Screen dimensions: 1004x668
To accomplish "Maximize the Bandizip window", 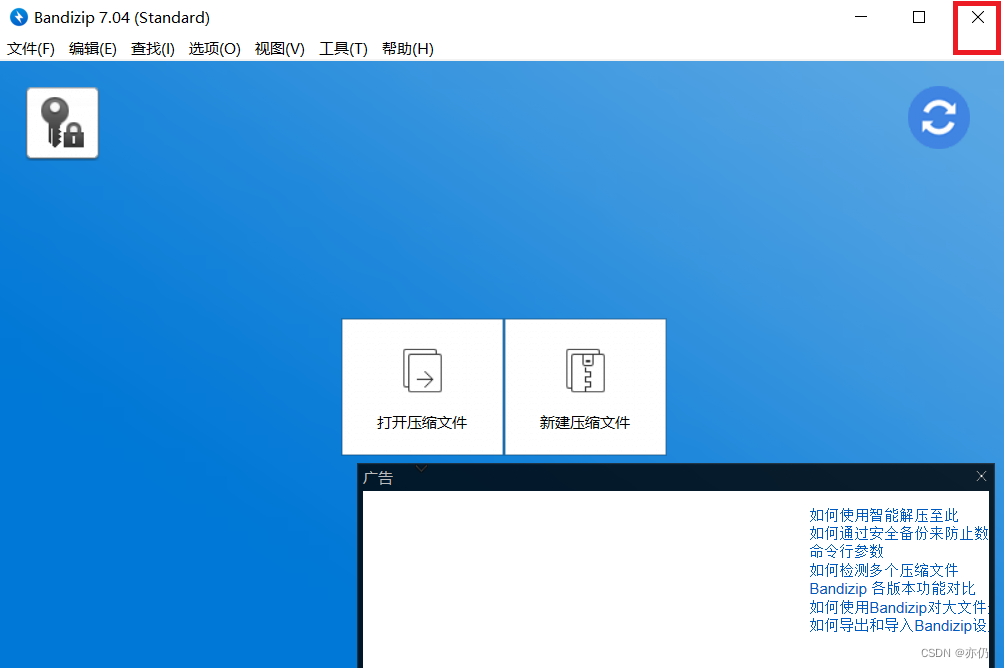I will pos(919,17).
